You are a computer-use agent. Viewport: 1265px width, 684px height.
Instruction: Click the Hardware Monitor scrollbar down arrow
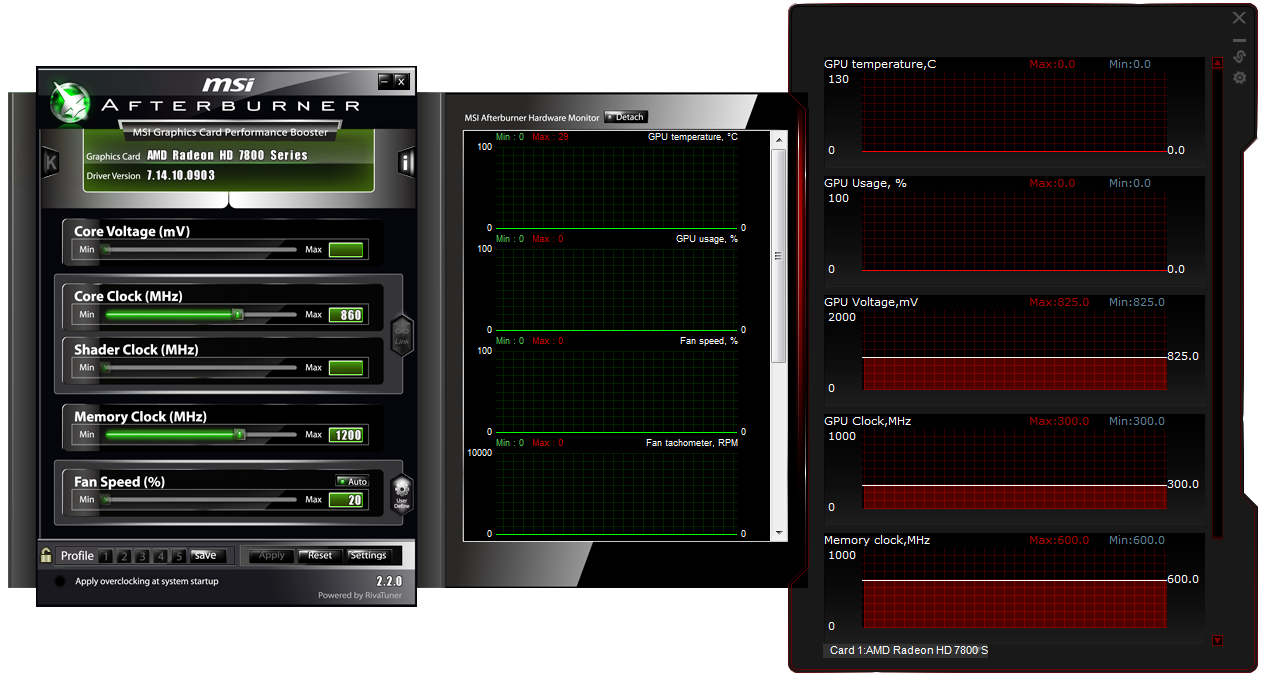pyautogui.click(x=779, y=532)
